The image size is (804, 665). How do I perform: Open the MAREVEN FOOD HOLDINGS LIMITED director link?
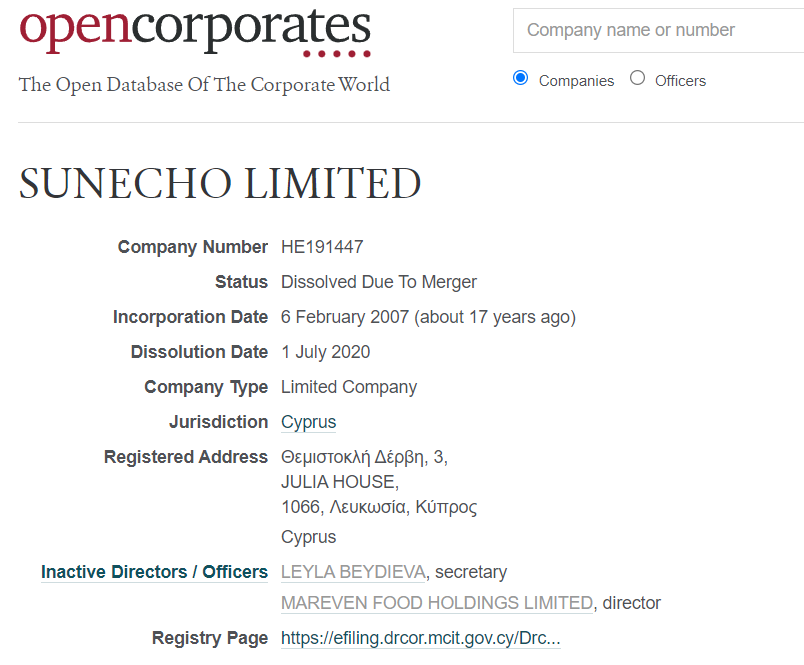pyautogui.click(x=436, y=603)
